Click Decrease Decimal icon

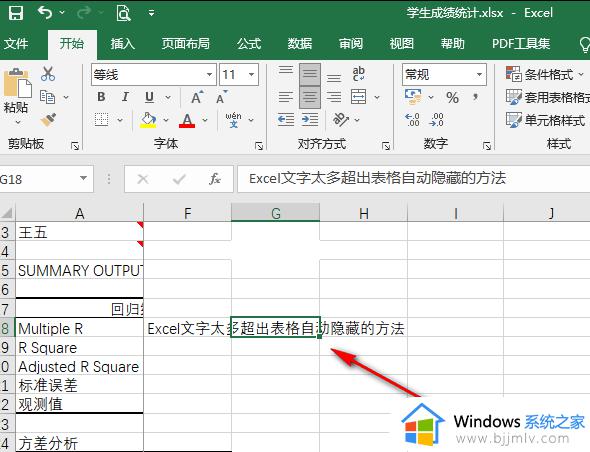click(436, 120)
